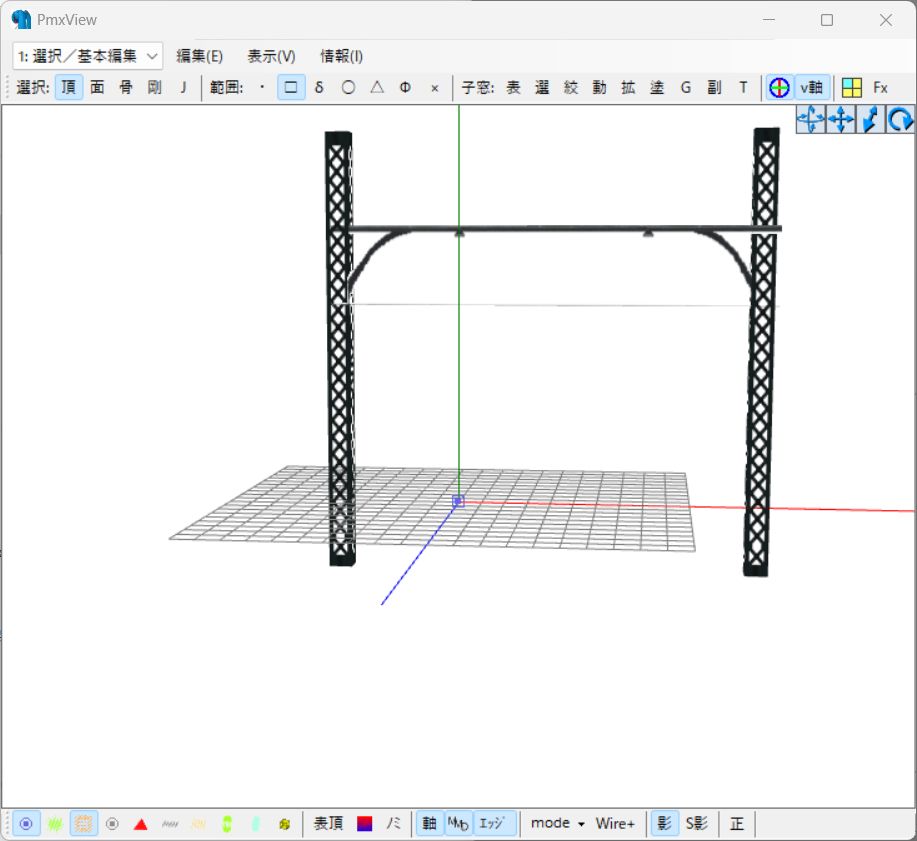Toggle the pale yellow lines icon
This screenshot has width=917, height=841.
[198, 824]
